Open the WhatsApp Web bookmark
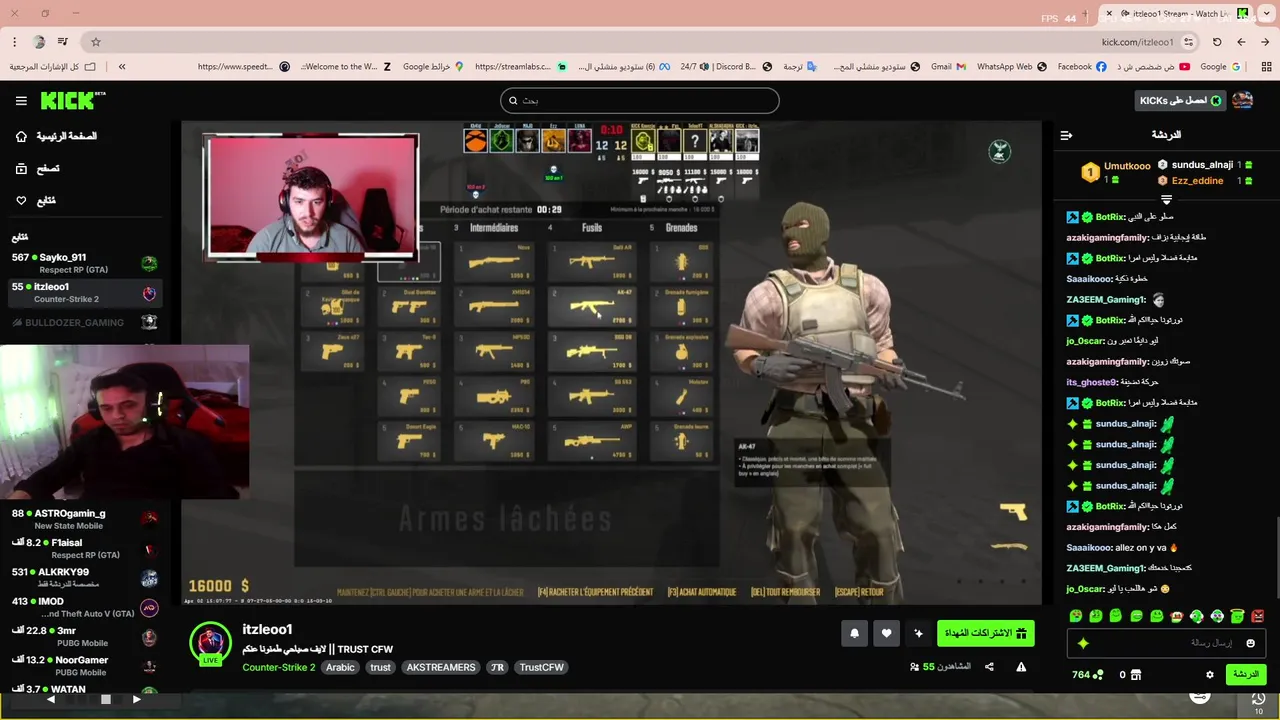Viewport: 1280px width, 720px height. pos(1011,67)
